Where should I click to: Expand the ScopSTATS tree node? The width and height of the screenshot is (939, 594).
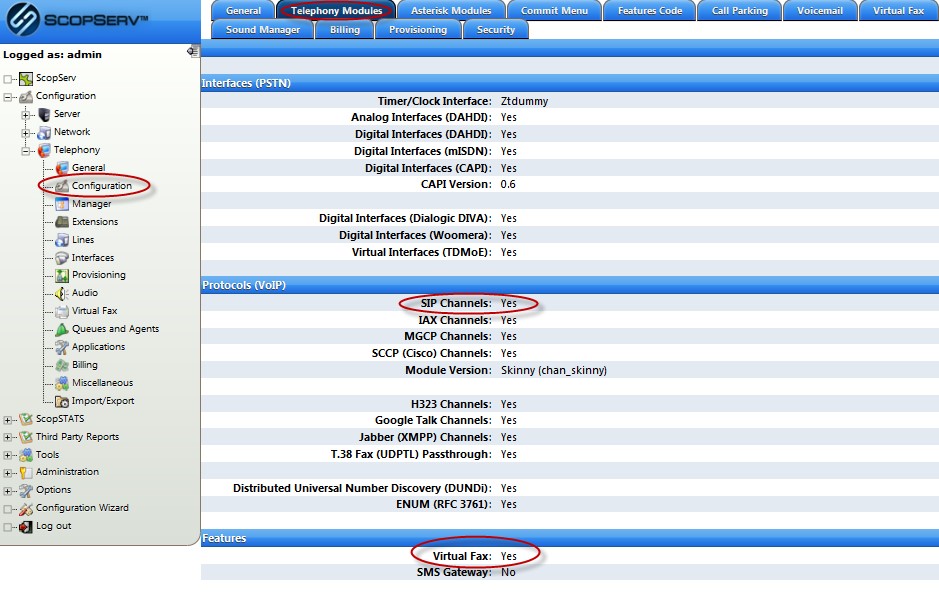(x=7, y=420)
